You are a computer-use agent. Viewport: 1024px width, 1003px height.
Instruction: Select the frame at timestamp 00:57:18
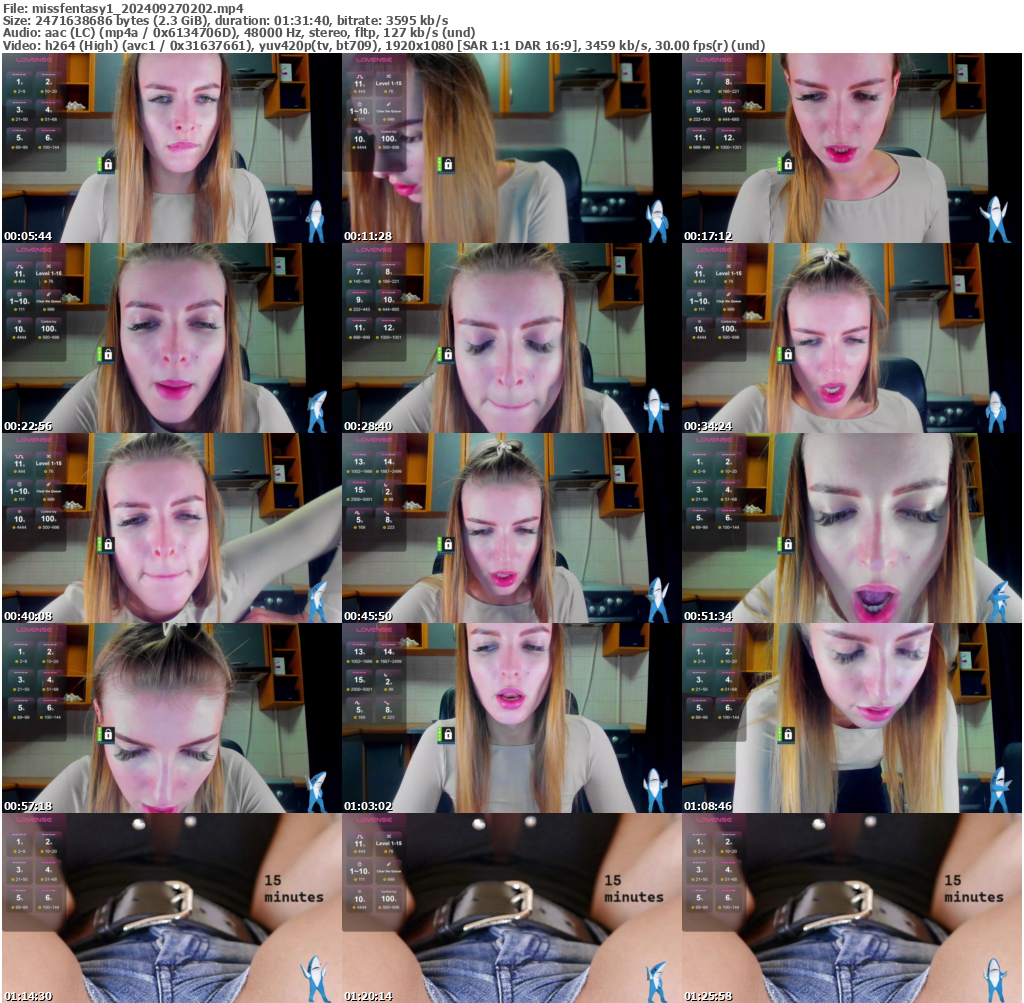tap(171, 718)
